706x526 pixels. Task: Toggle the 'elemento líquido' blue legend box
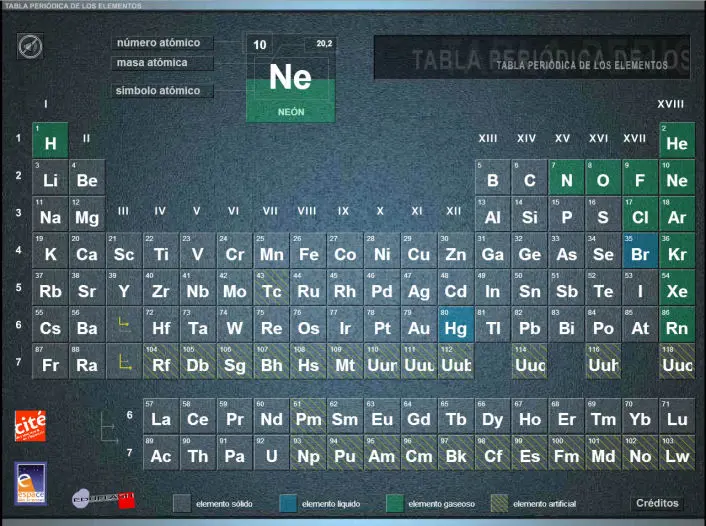point(288,503)
